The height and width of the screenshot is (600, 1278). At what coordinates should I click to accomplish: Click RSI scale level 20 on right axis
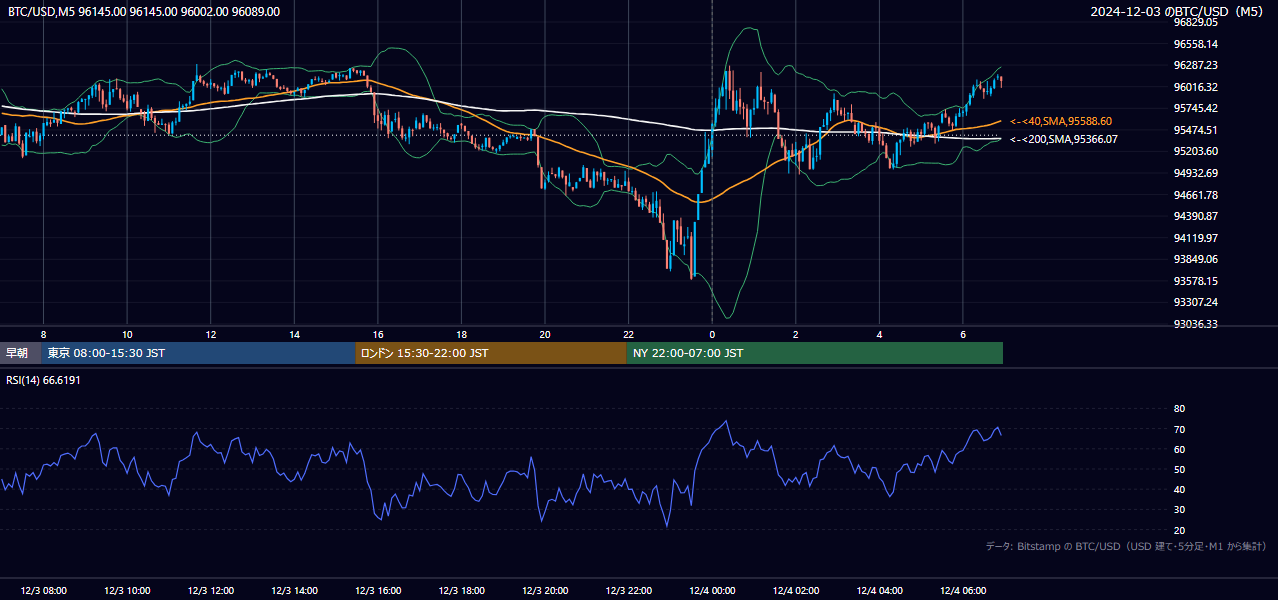[x=1179, y=530]
